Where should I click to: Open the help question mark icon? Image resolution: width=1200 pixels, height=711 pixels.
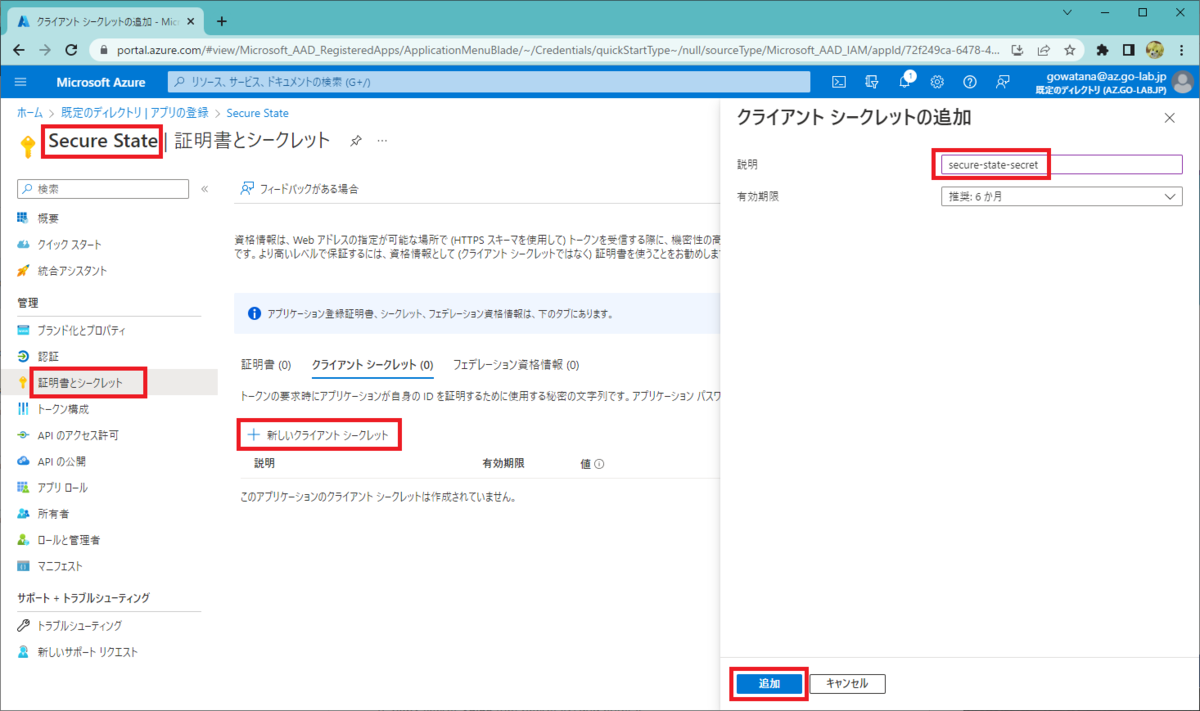969,82
